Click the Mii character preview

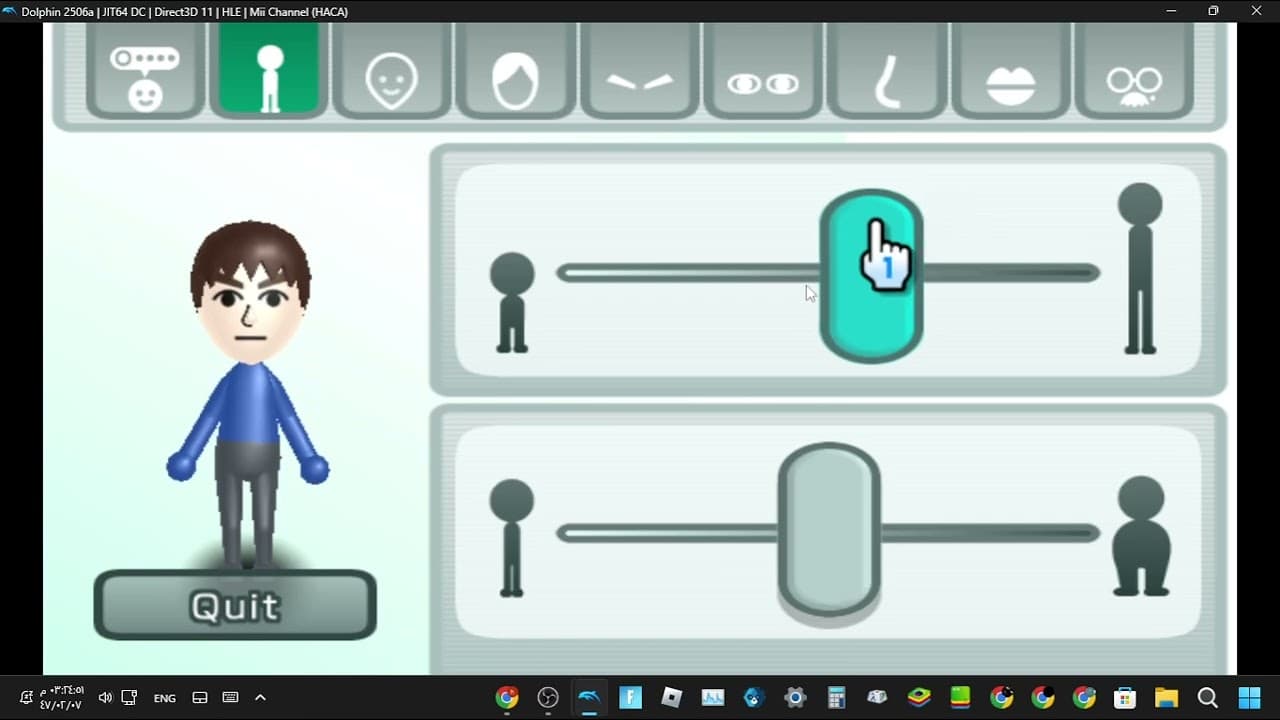pyautogui.click(x=248, y=395)
